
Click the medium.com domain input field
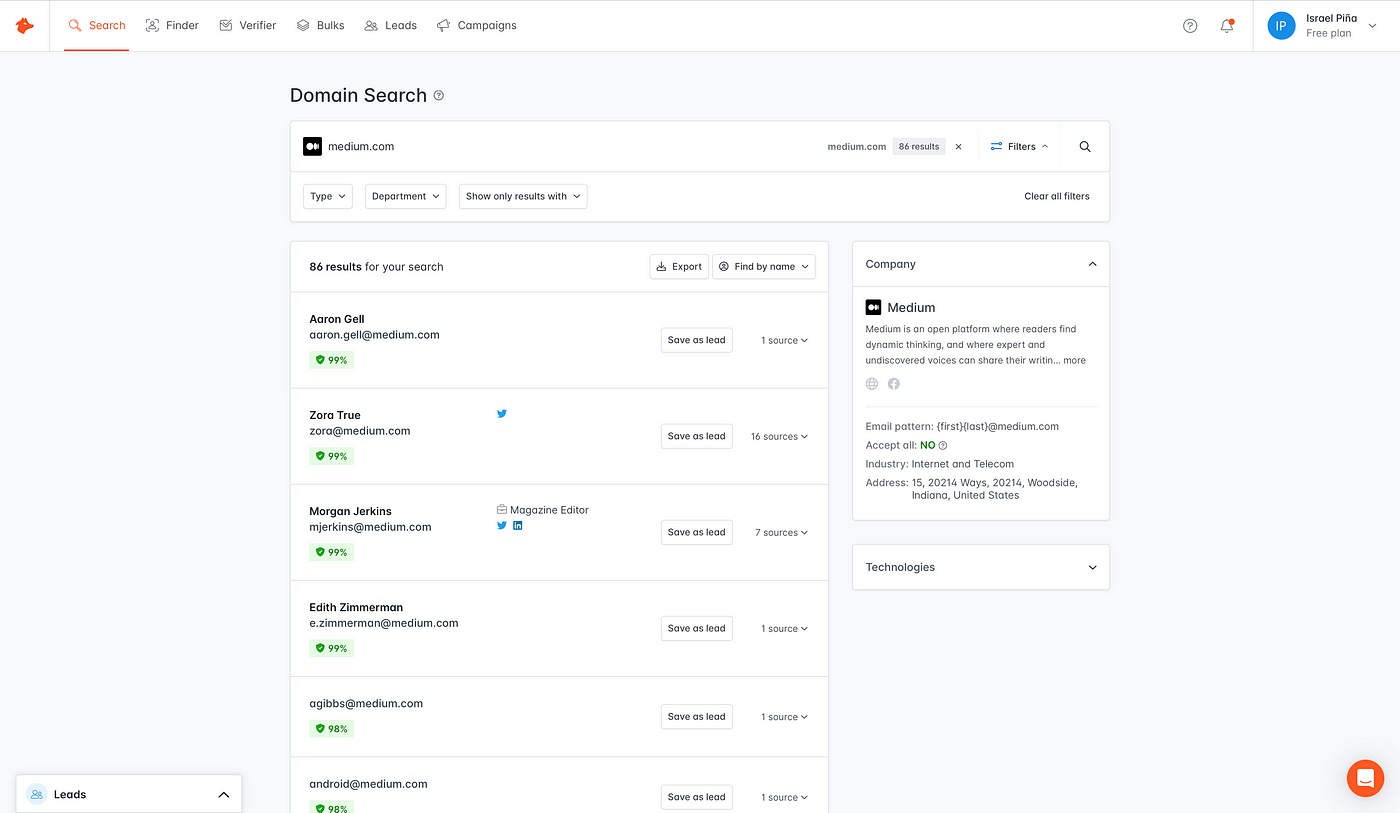[x=560, y=147]
